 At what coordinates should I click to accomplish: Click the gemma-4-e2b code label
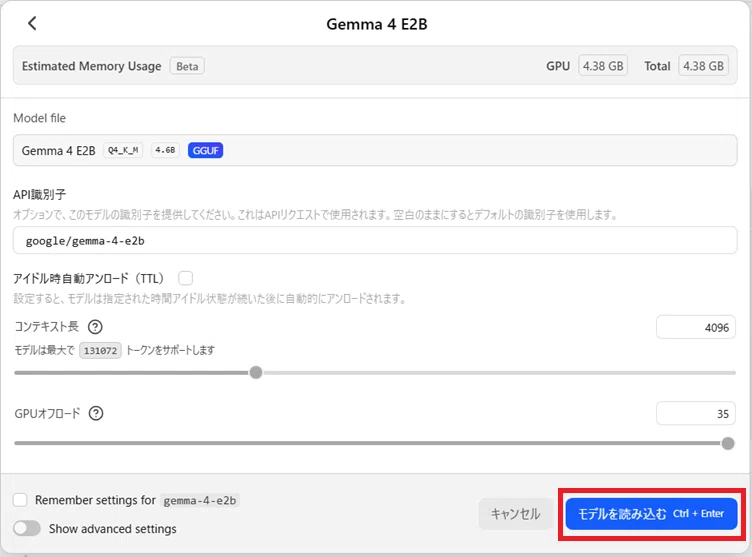[x=200, y=500]
